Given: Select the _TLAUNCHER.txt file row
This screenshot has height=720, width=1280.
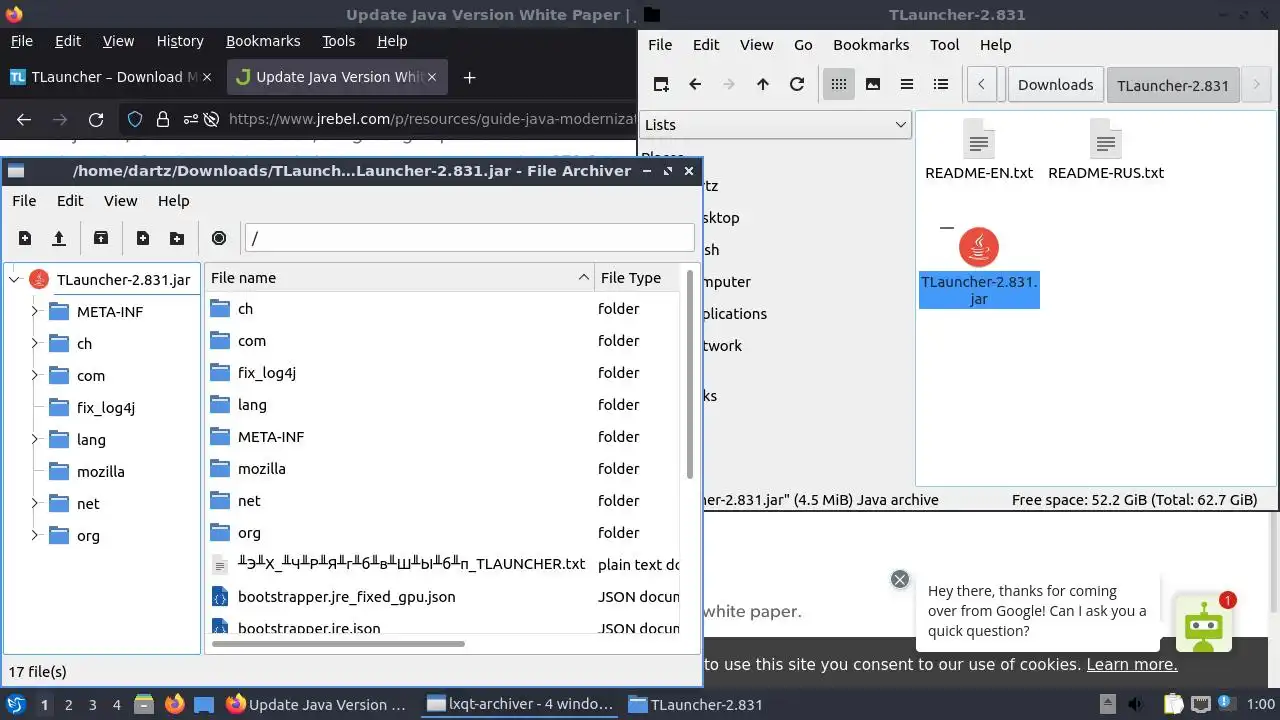Looking at the screenshot, I should (443, 565).
